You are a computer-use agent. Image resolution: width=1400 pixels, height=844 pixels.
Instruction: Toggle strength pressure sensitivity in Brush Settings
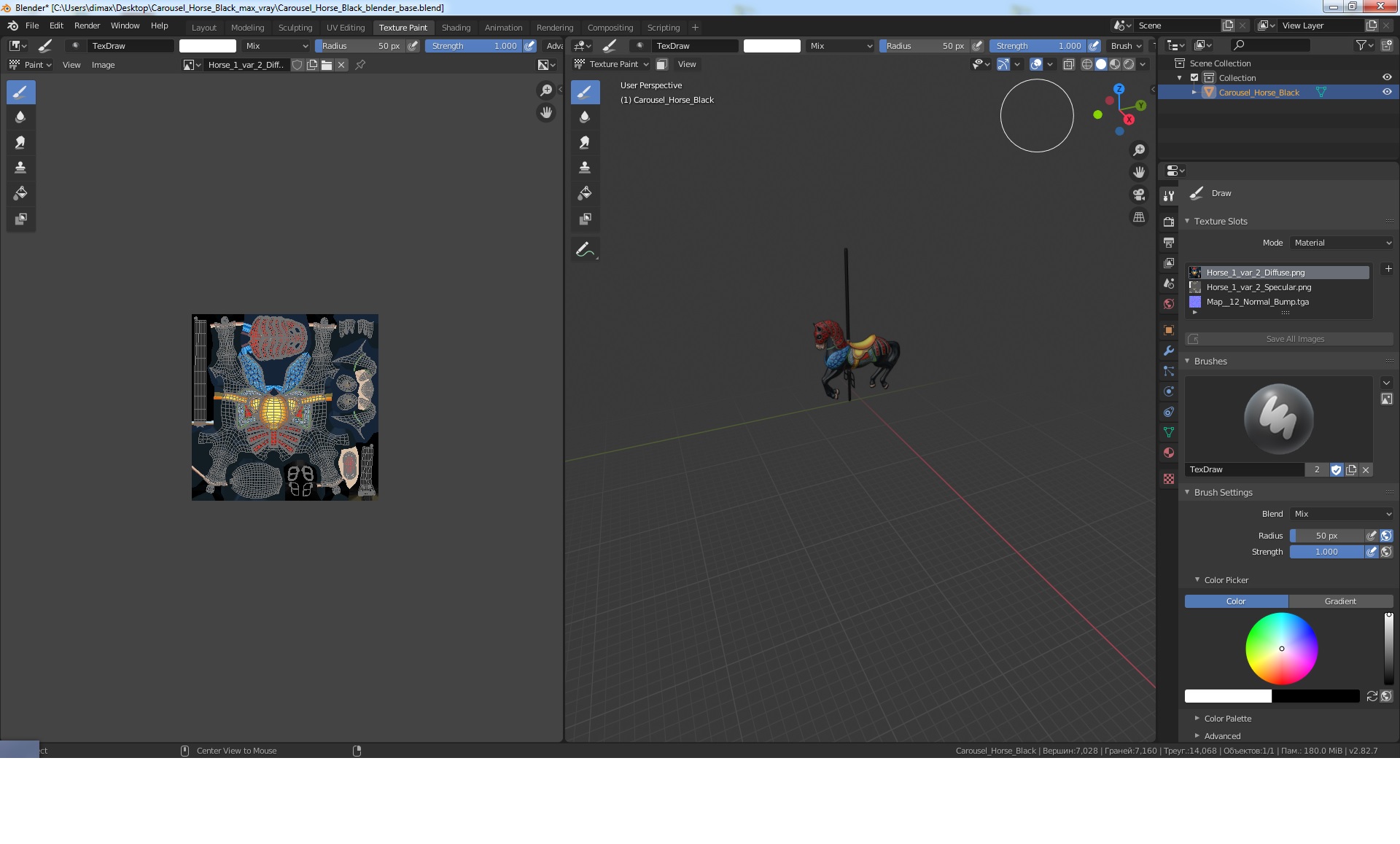coord(1372,552)
